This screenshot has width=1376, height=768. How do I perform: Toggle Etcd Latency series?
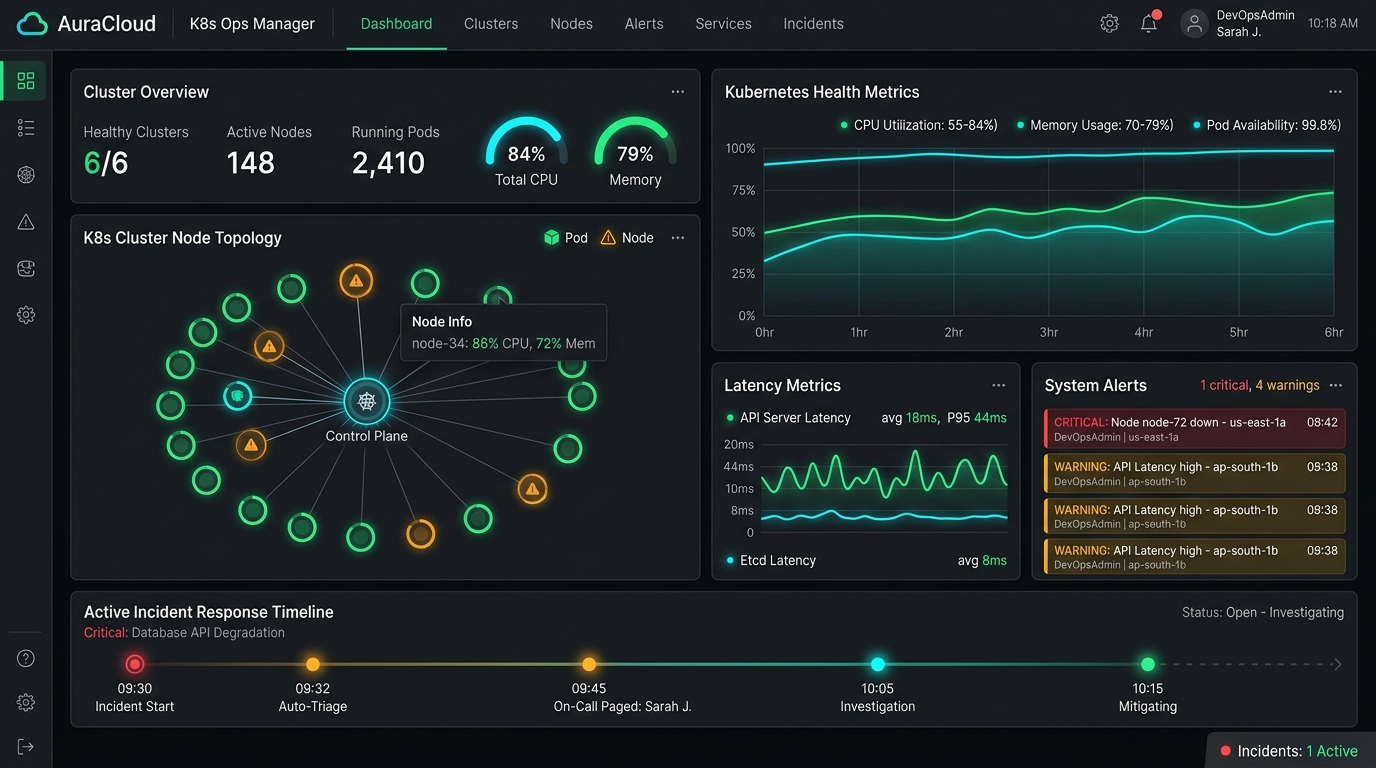[771, 561]
